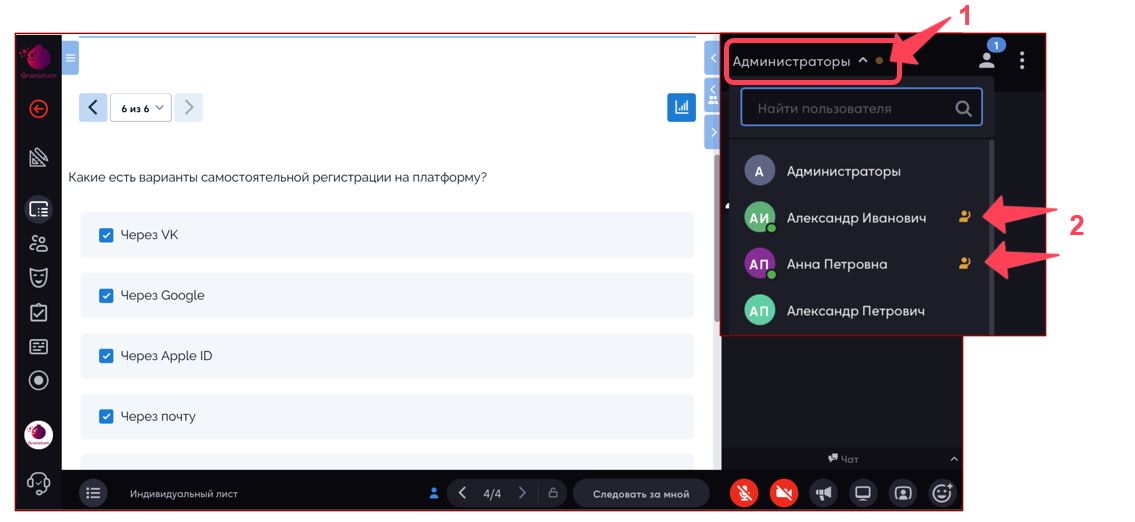
Task: Click the theater mask icon in sidebar
Action: tap(38, 278)
